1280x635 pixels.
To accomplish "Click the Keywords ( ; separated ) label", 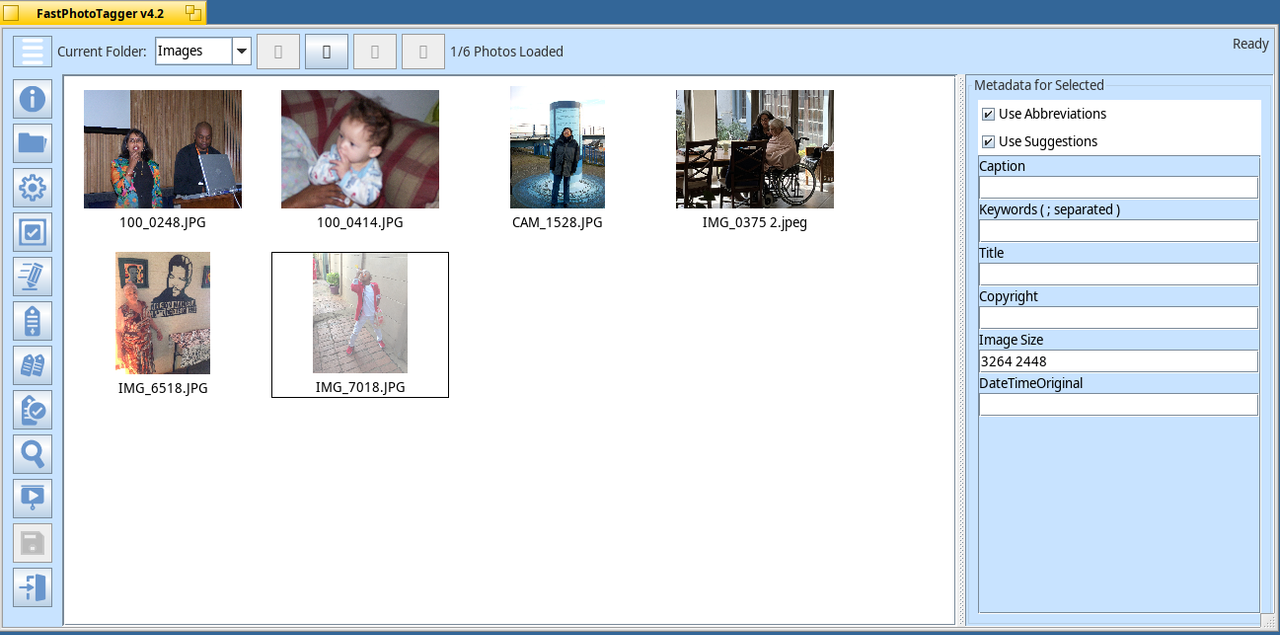I will point(1049,210).
